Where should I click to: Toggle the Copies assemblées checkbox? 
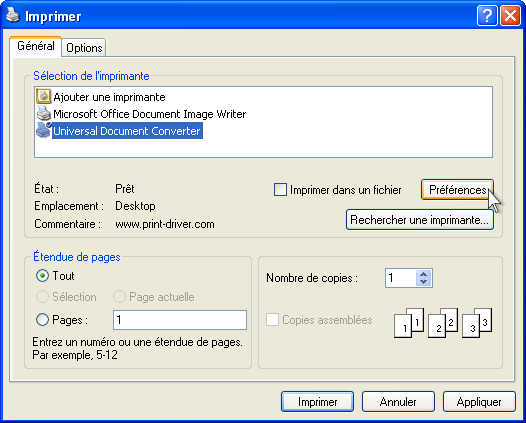coord(272,319)
